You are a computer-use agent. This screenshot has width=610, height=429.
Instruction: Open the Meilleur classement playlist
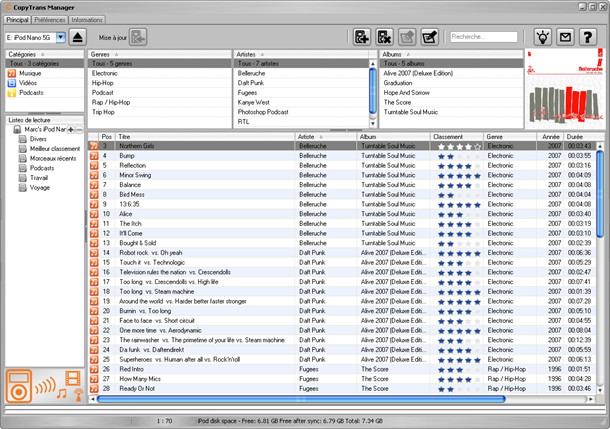click(x=55, y=149)
